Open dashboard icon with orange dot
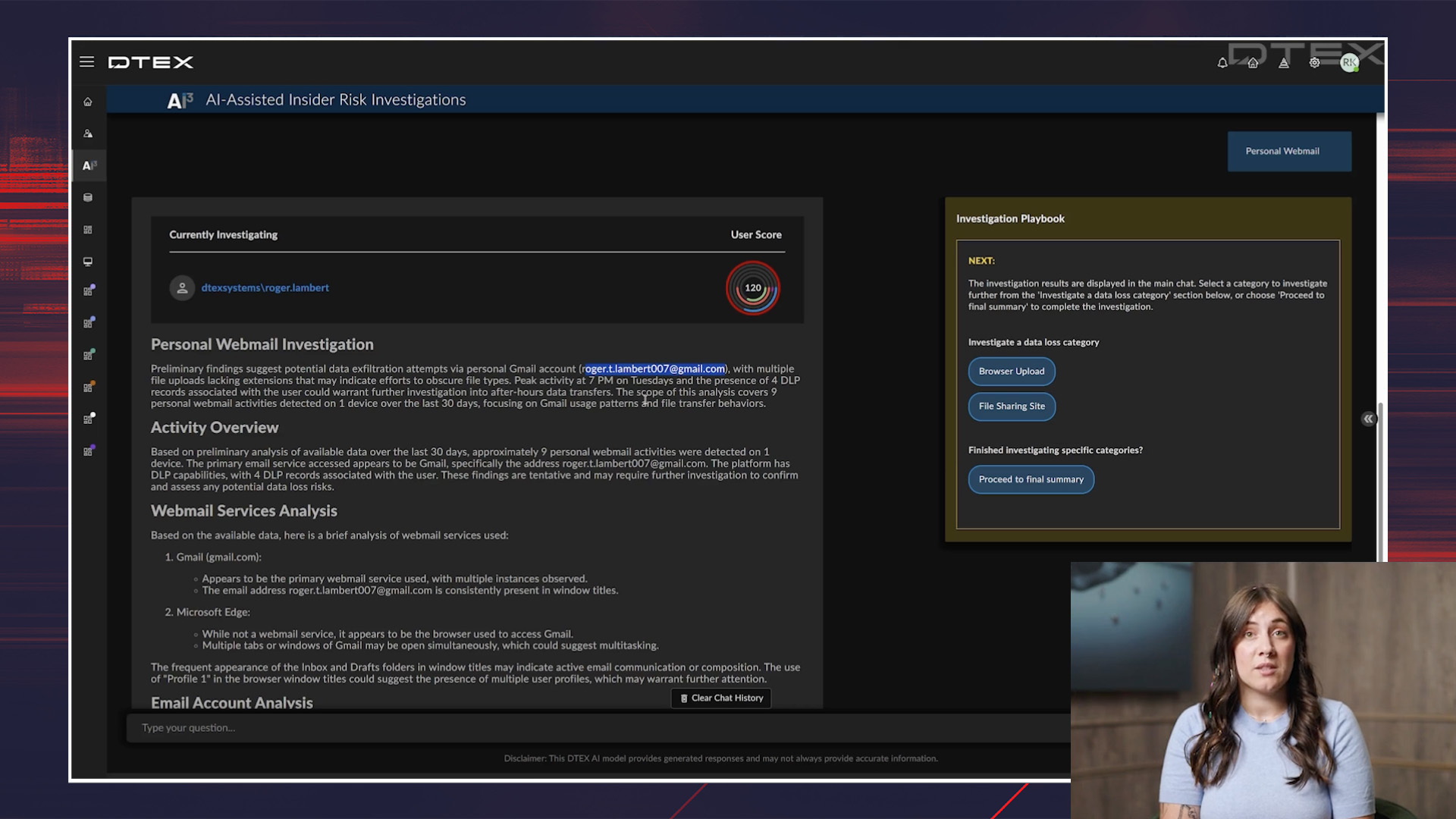The width and height of the screenshot is (1456, 819). [89, 388]
